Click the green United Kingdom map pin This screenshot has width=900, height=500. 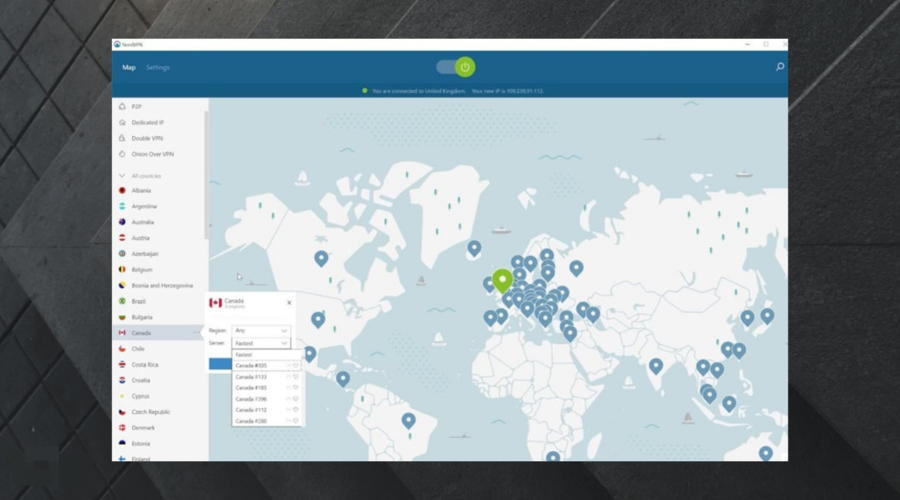(x=502, y=280)
